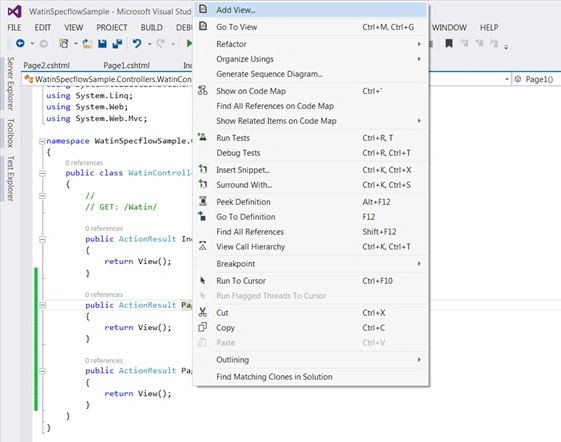Choose Go To Definition menu item
This screenshot has width=561, height=442.
311,217
